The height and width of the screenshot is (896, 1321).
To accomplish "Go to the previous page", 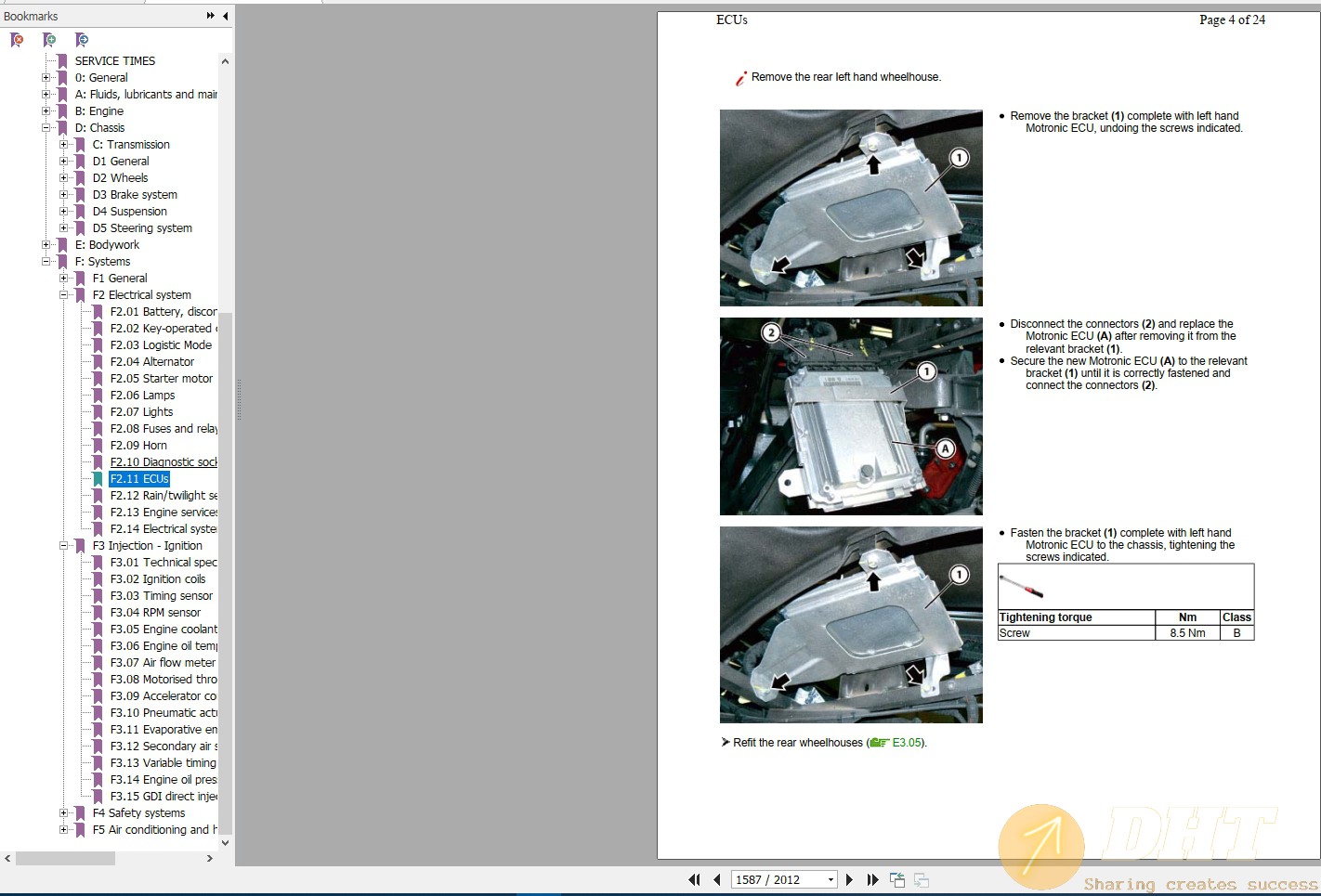I will point(717,879).
